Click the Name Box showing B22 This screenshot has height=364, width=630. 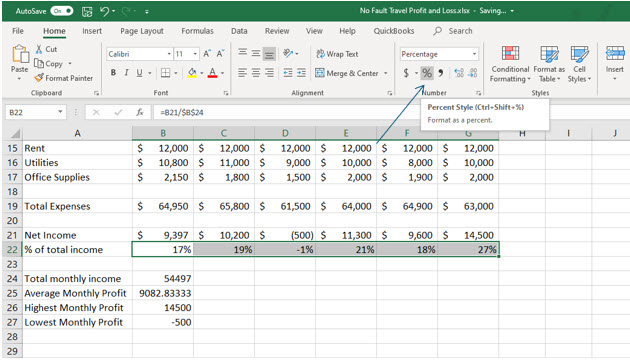31,112
